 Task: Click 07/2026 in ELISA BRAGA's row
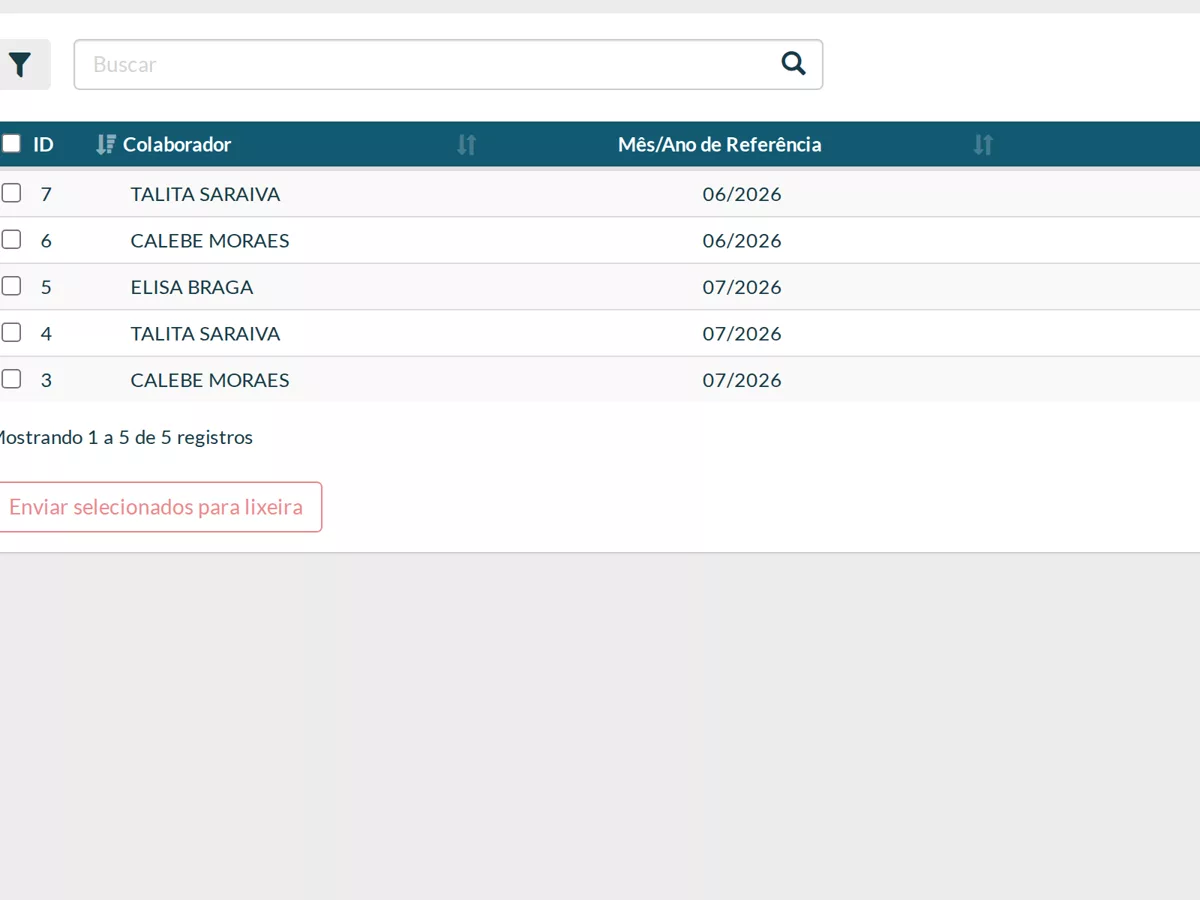click(x=742, y=287)
